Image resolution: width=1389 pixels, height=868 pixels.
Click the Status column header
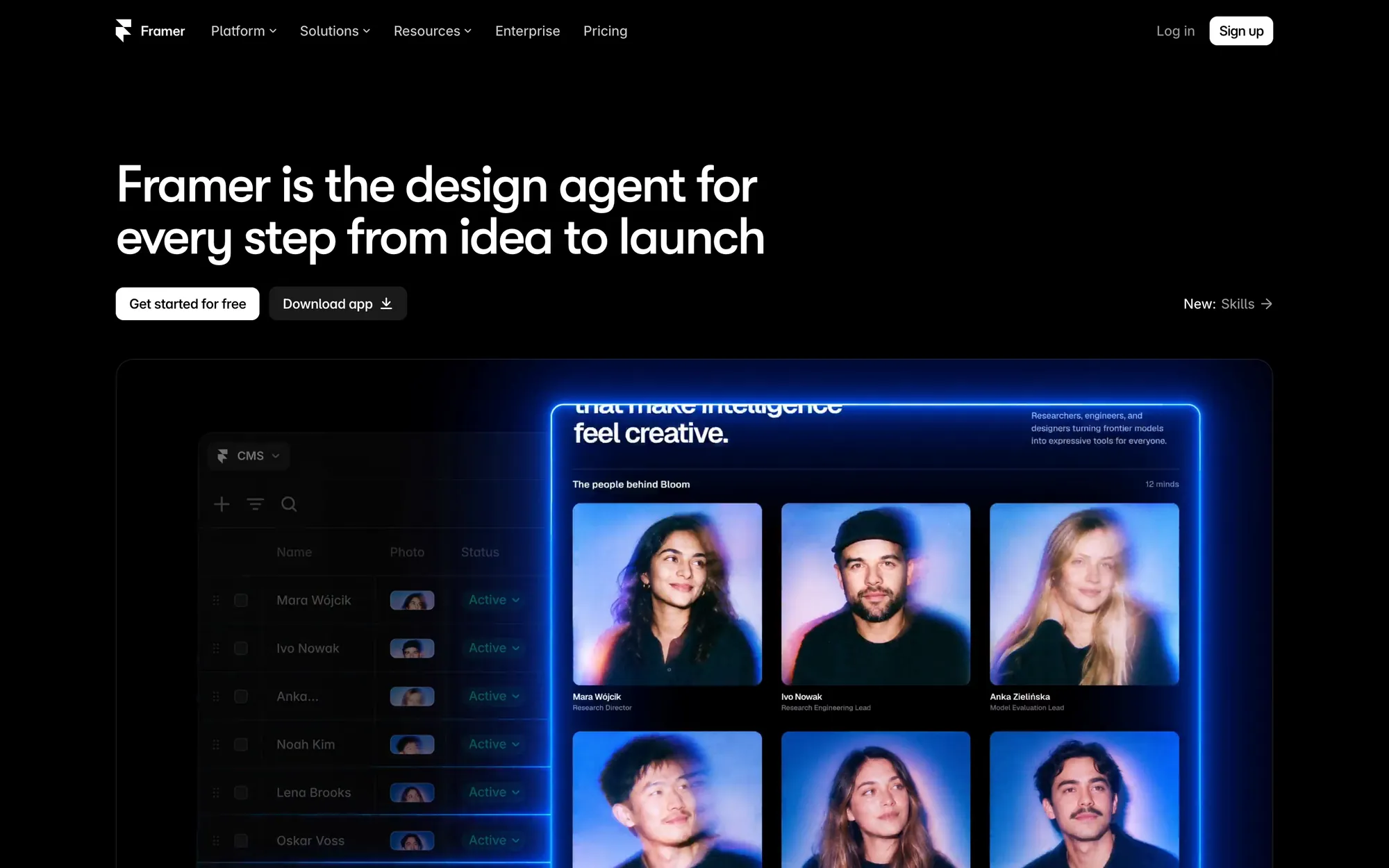pos(480,552)
